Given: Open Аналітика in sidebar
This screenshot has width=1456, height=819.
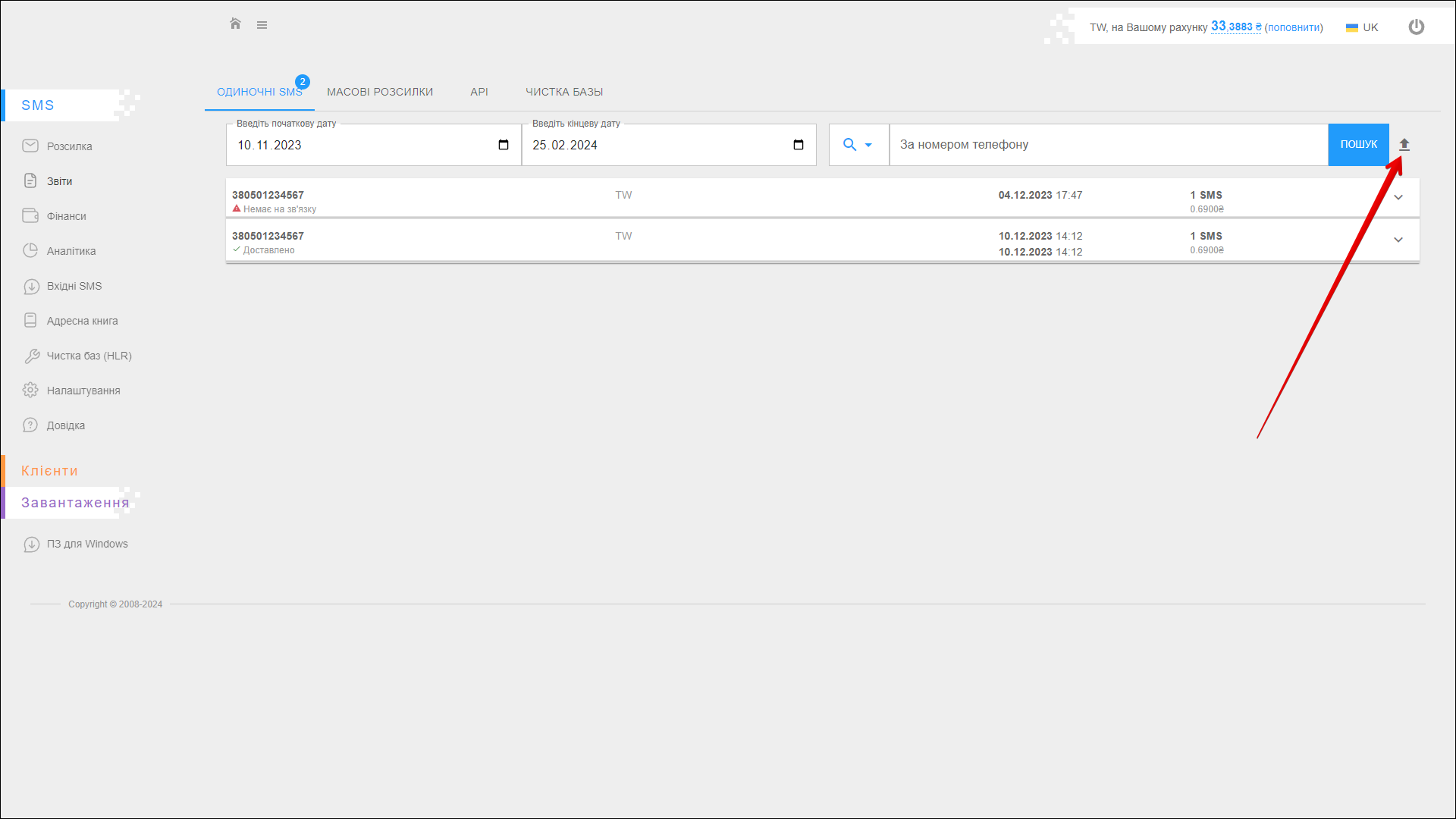Looking at the screenshot, I should (71, 251).
